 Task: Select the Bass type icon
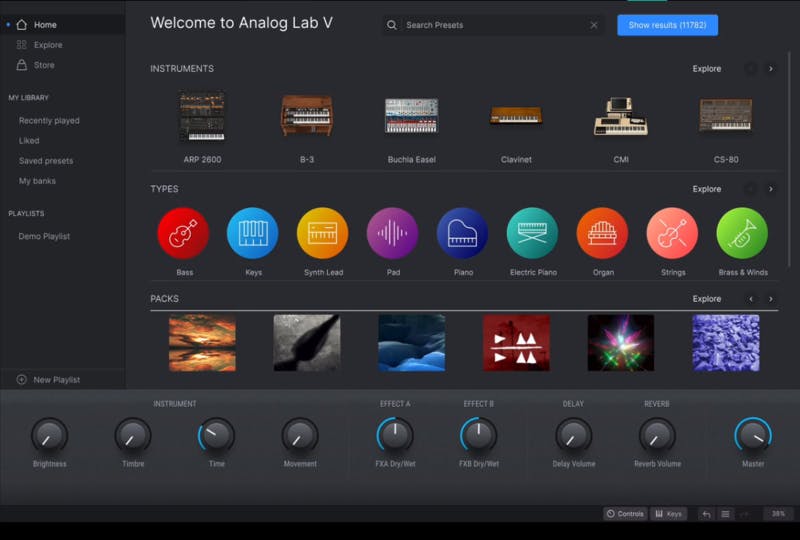[183, 233]
